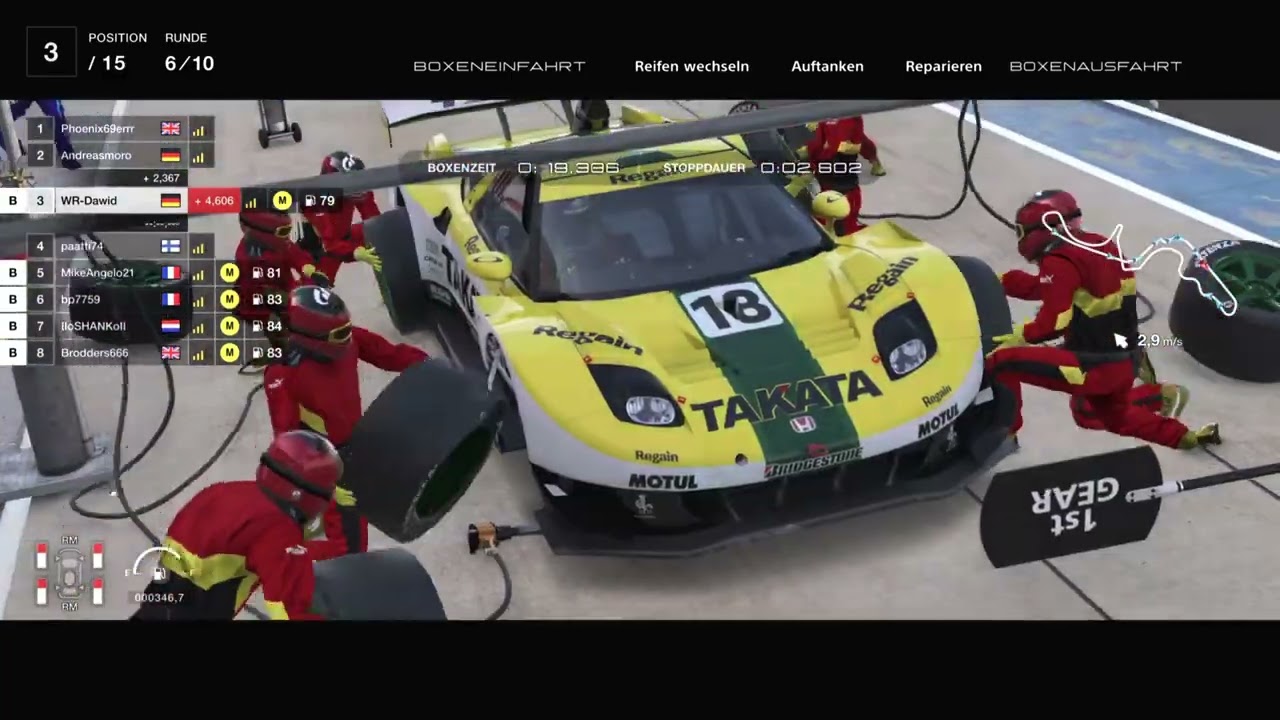
Task: Click the yellow M tyre icon for lloSHANKoll
Action: coord(229,326)
